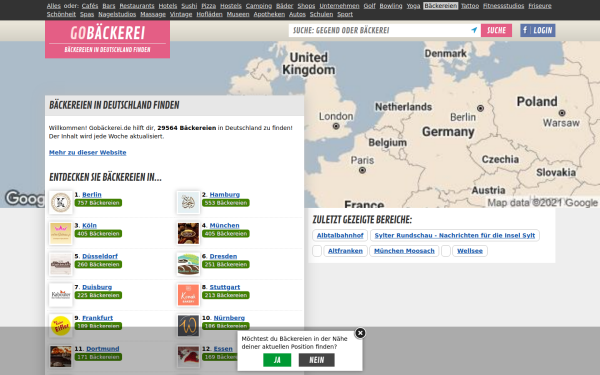The width and height of the screenshot is (600, 375).
Task: Open the München Moosach recent area link
Action: (x=404, y=251)
